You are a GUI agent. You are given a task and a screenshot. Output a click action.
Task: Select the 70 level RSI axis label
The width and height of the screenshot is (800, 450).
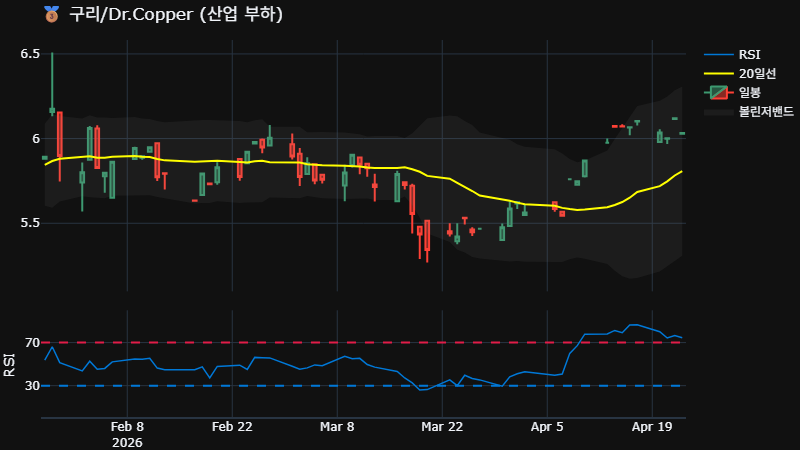coord(32,343)
